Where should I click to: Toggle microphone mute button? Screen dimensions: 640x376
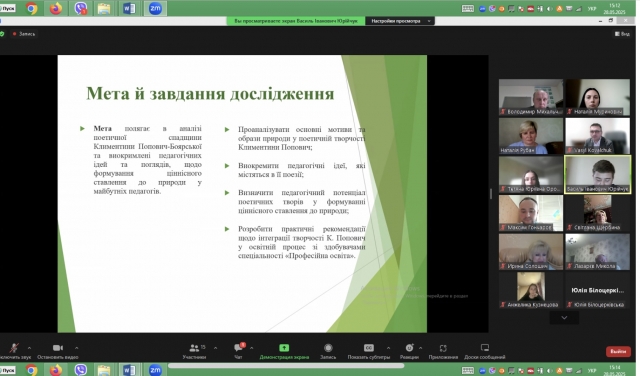pyautogui.click(x=14, y=348)
